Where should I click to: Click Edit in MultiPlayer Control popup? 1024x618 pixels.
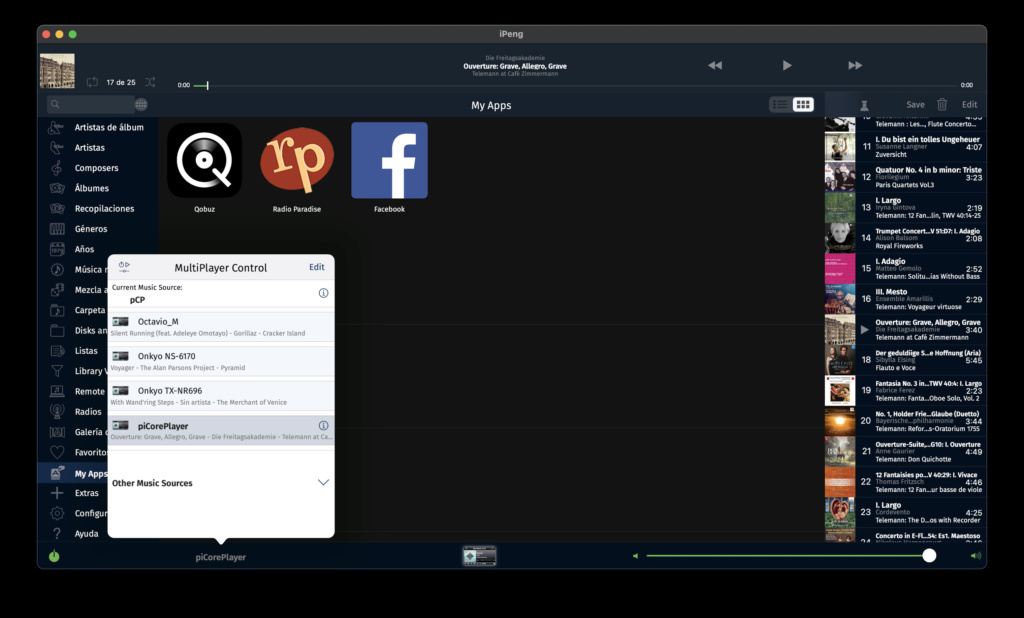point(317,267)
